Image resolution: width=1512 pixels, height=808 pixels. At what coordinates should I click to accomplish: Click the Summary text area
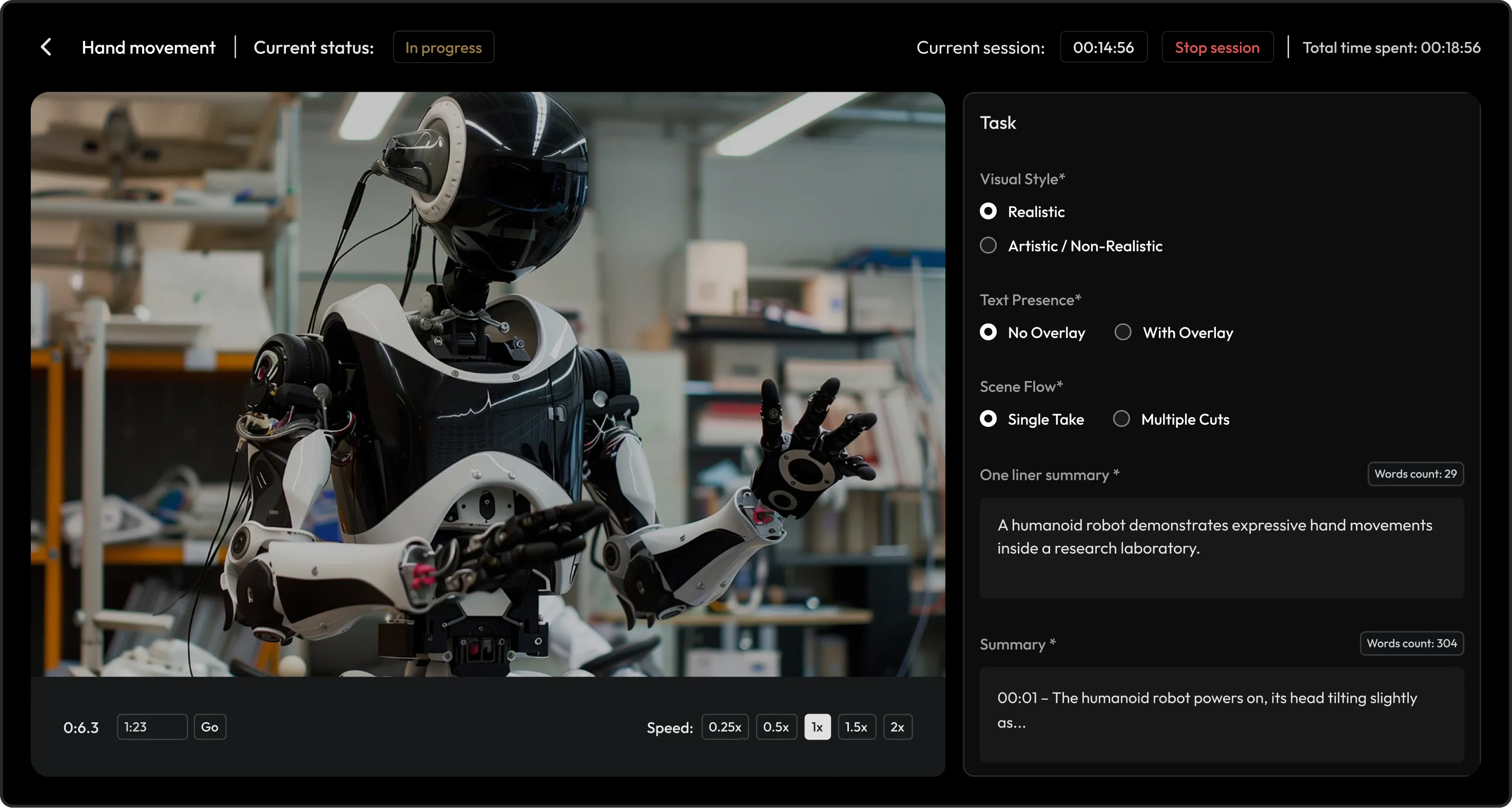click(x=1222, y=714)
